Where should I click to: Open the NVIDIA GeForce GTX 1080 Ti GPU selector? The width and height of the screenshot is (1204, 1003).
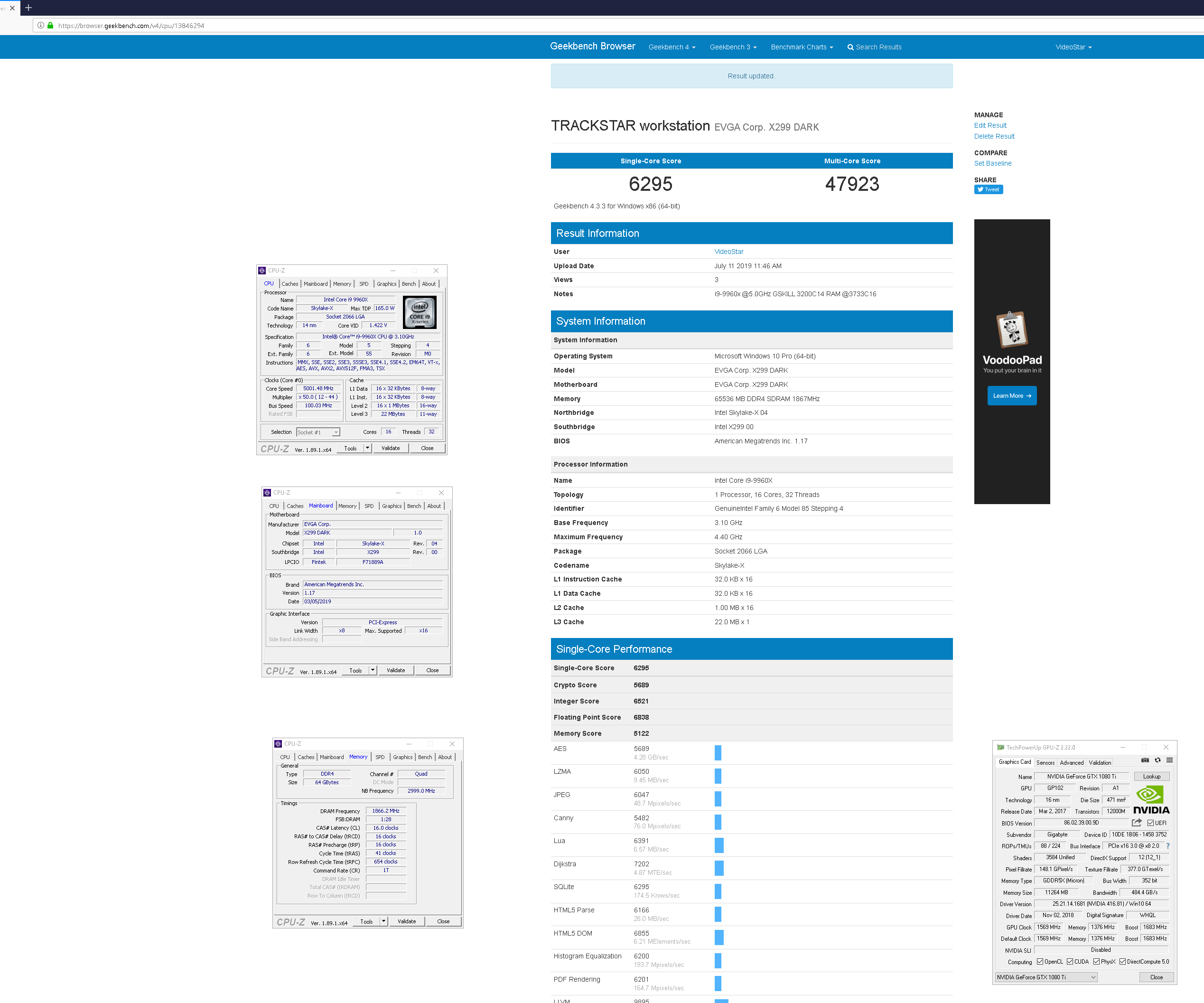point(1046,977)
